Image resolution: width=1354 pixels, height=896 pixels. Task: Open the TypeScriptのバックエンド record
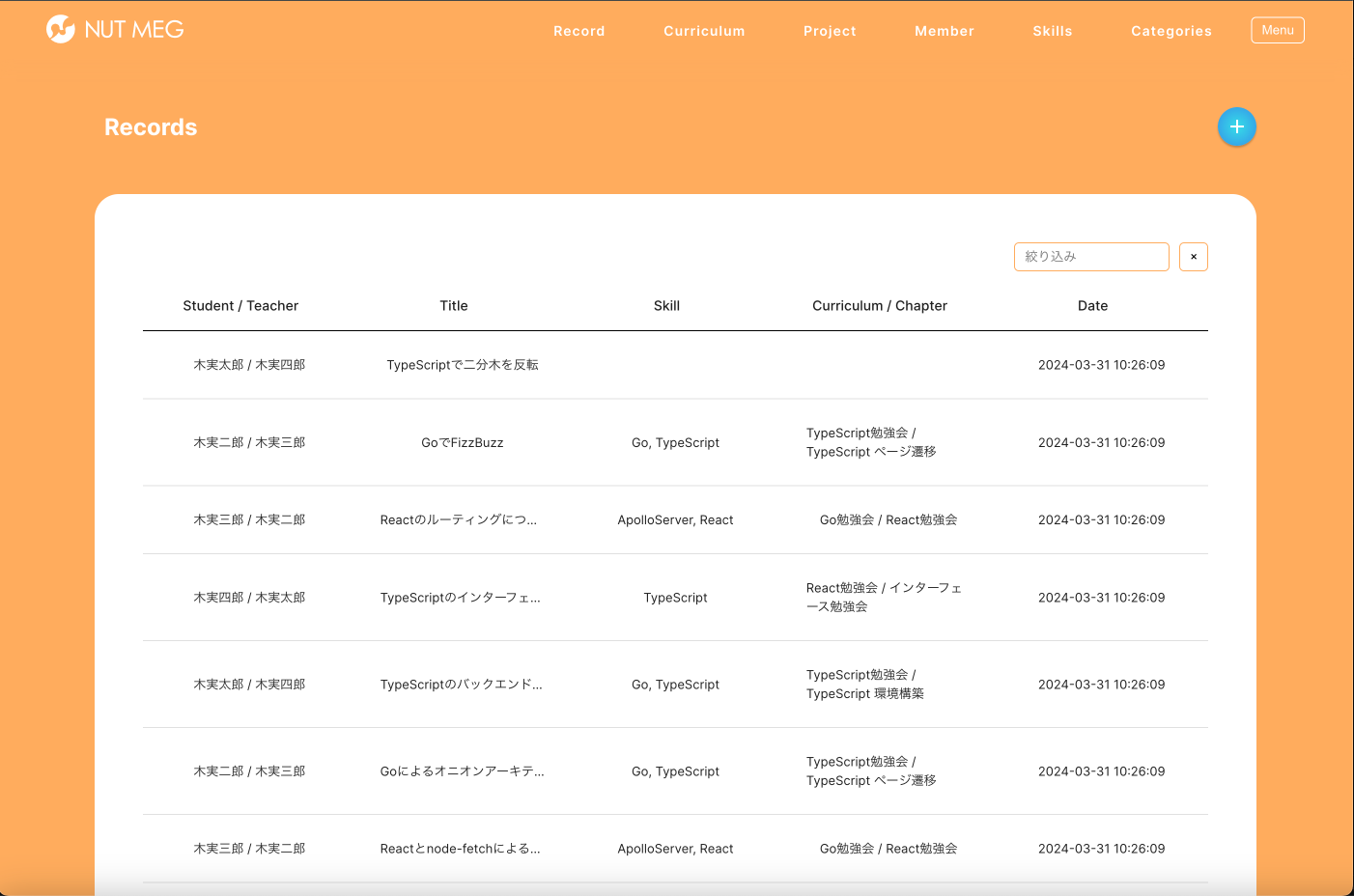[x=461, y=685]
